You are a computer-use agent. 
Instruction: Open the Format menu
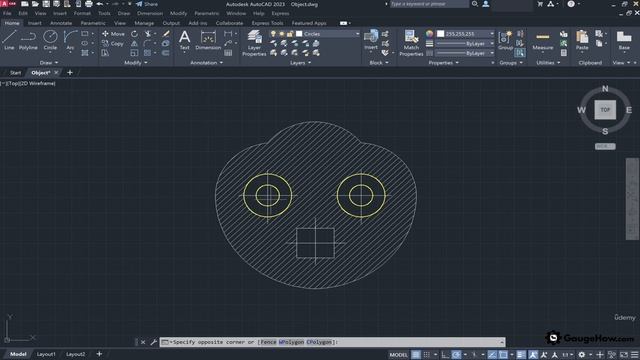pyautogui.click(x=82, y=13)
